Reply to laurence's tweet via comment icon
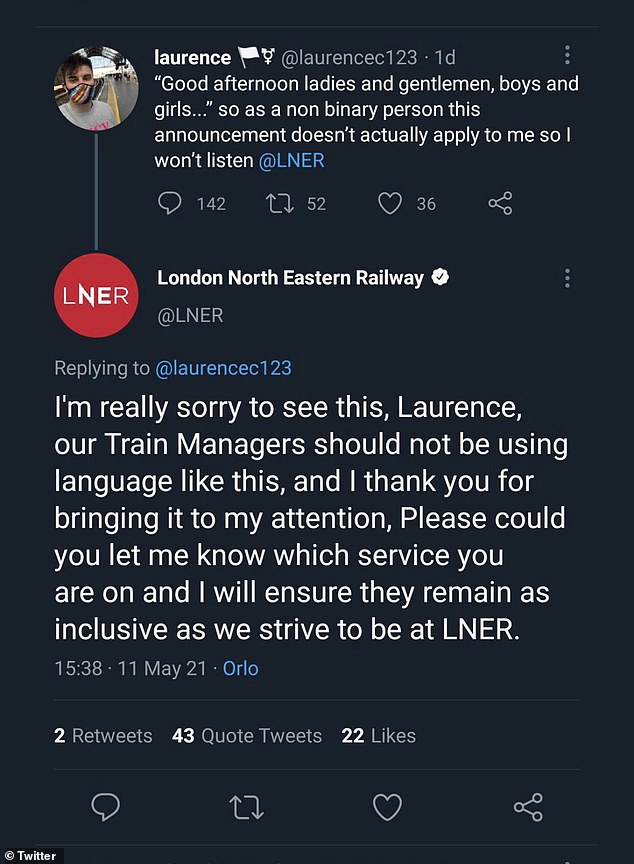 coord(172,204)
